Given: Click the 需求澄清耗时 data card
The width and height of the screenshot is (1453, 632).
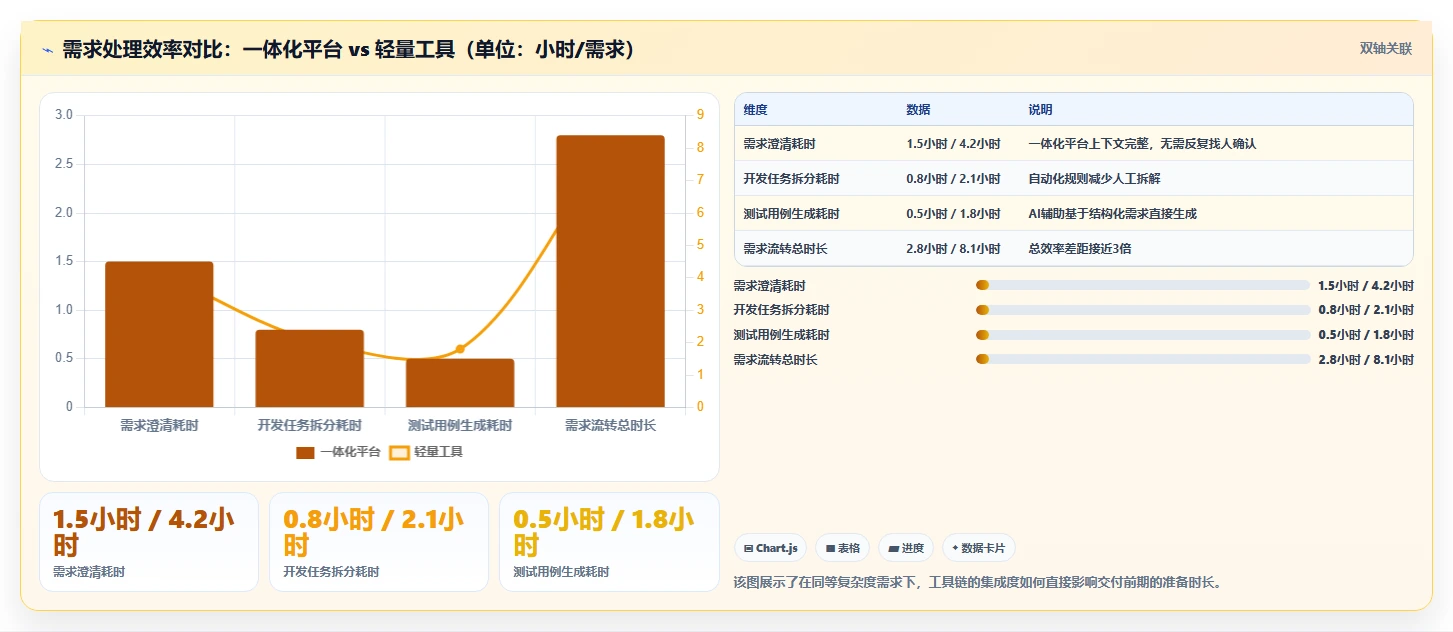Looking at the screenshot, I should 149,542.
